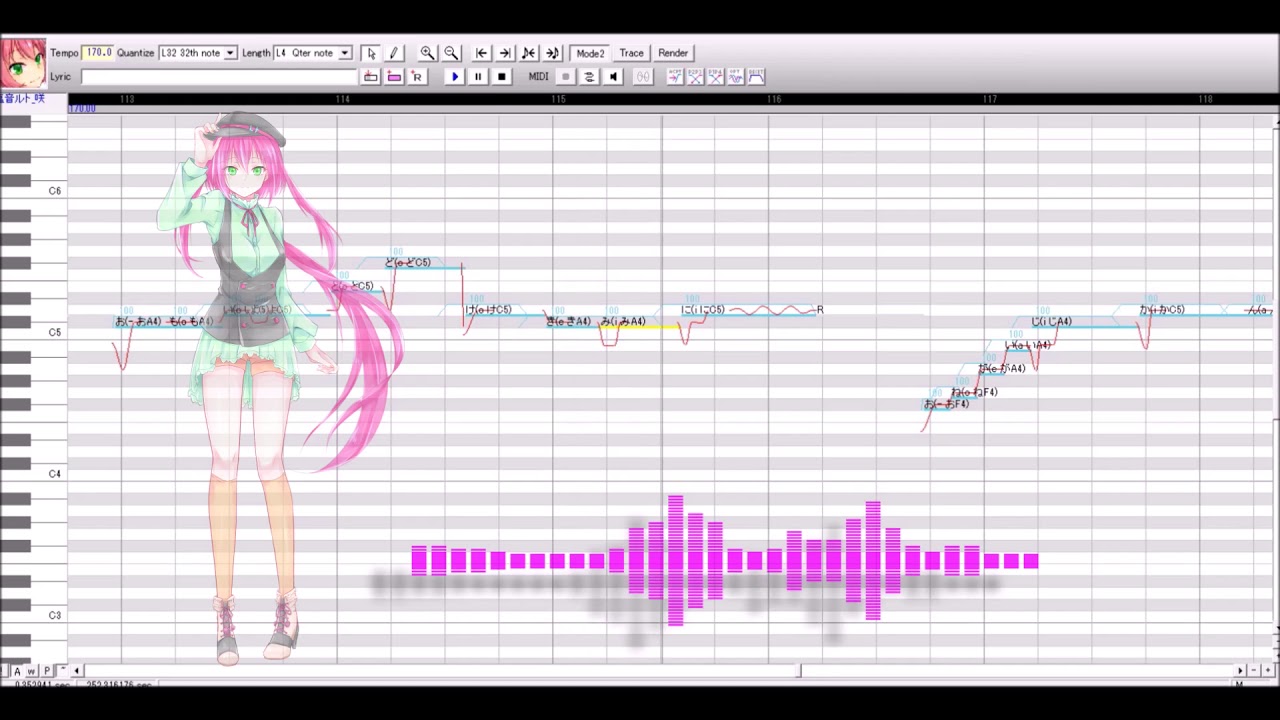Image resolution: width=1280 pixels, height=720 pixels.
Task: Click the w button at bottom left
Action: pos(31,671)
